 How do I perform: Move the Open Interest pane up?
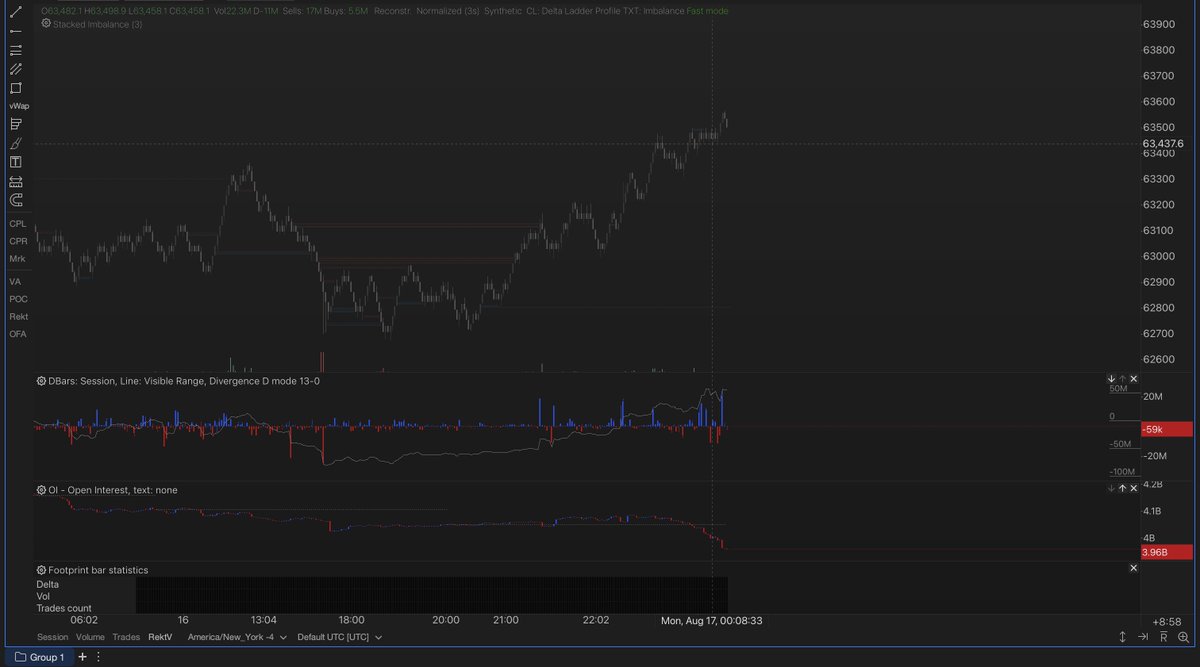point(1122,488)
